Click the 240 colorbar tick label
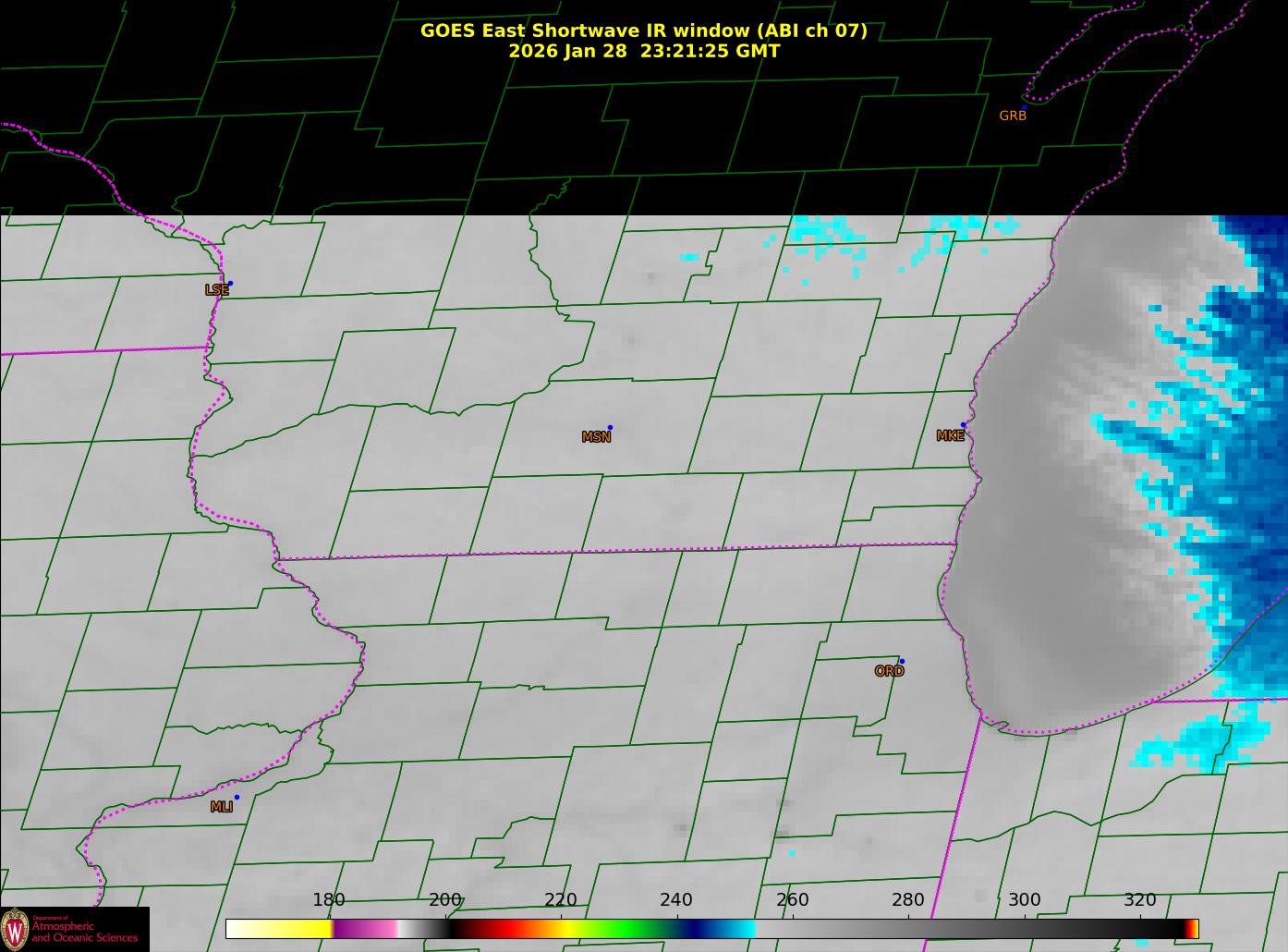 coord(676,900)
